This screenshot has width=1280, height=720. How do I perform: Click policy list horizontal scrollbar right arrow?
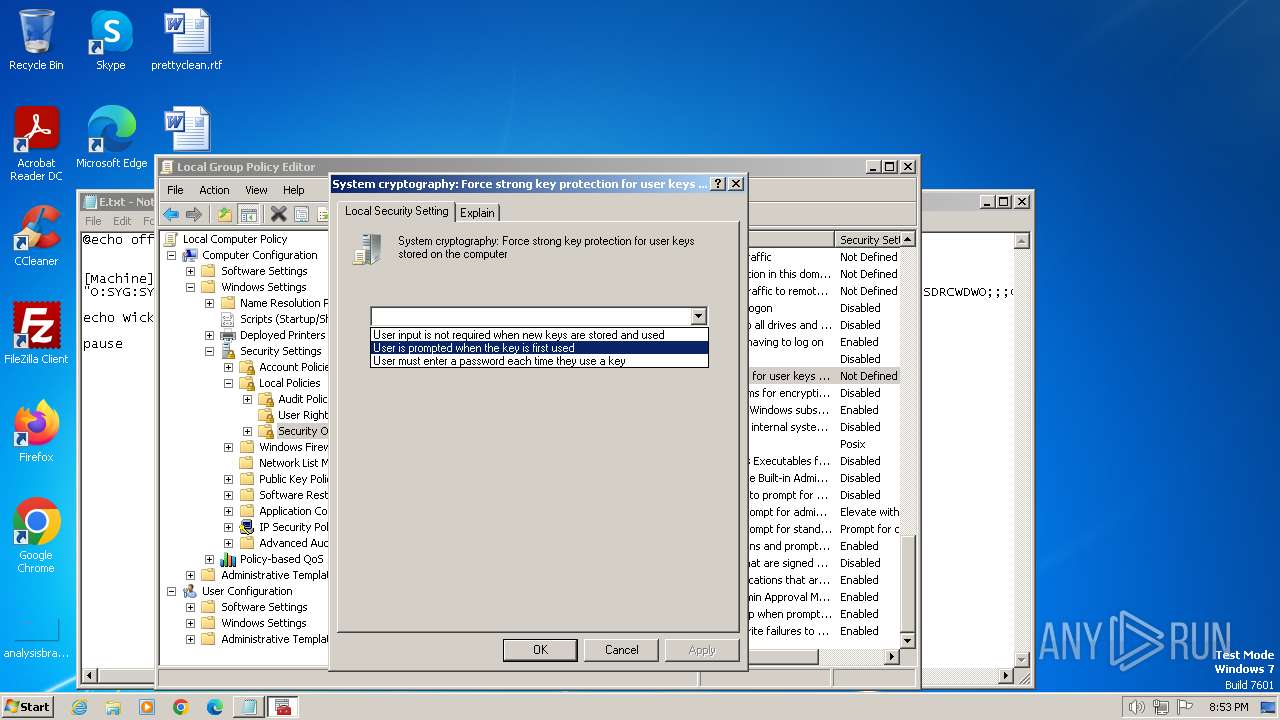(893, 657)
